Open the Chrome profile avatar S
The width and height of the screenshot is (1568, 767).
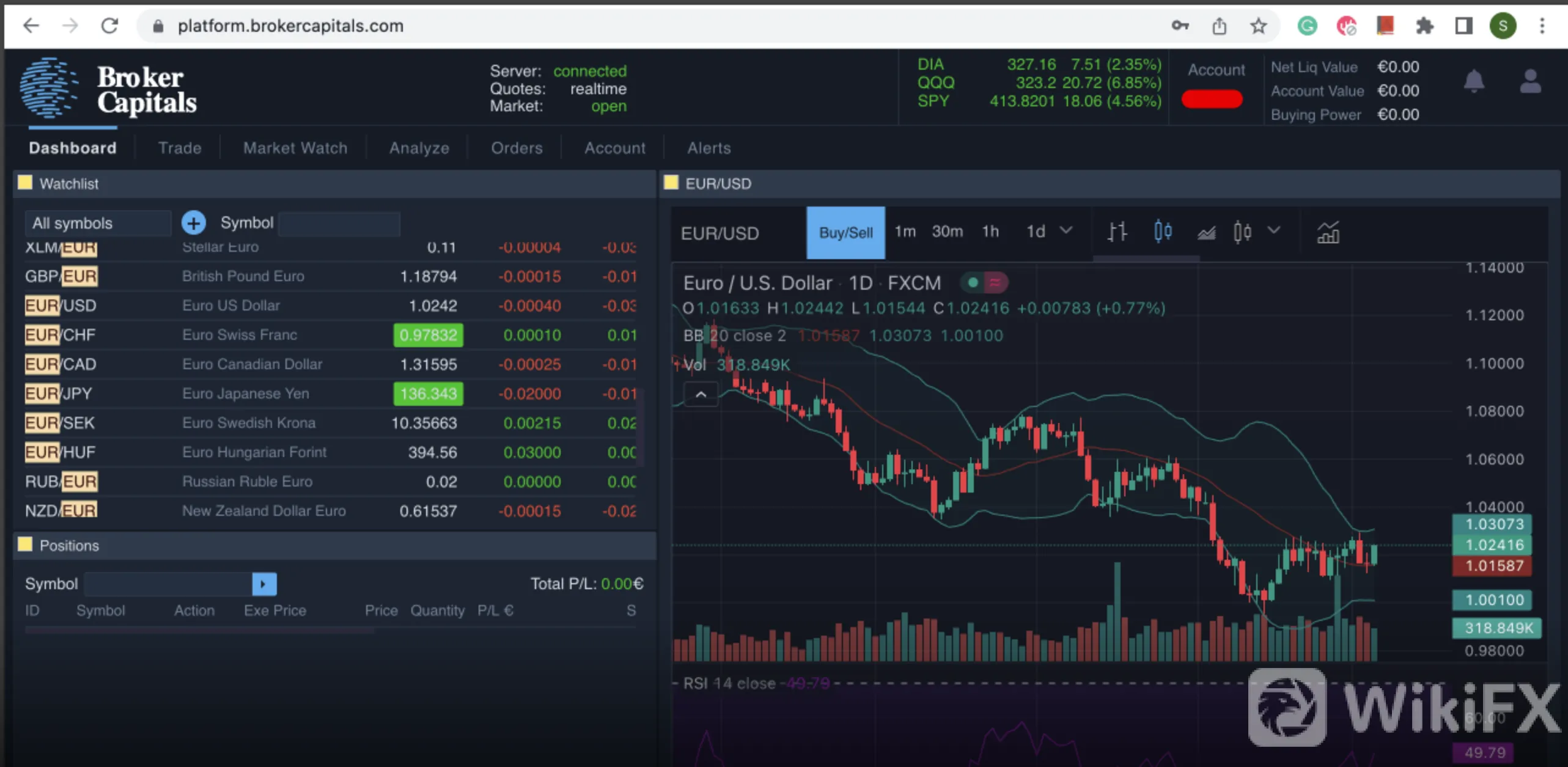pos(1503,26)
